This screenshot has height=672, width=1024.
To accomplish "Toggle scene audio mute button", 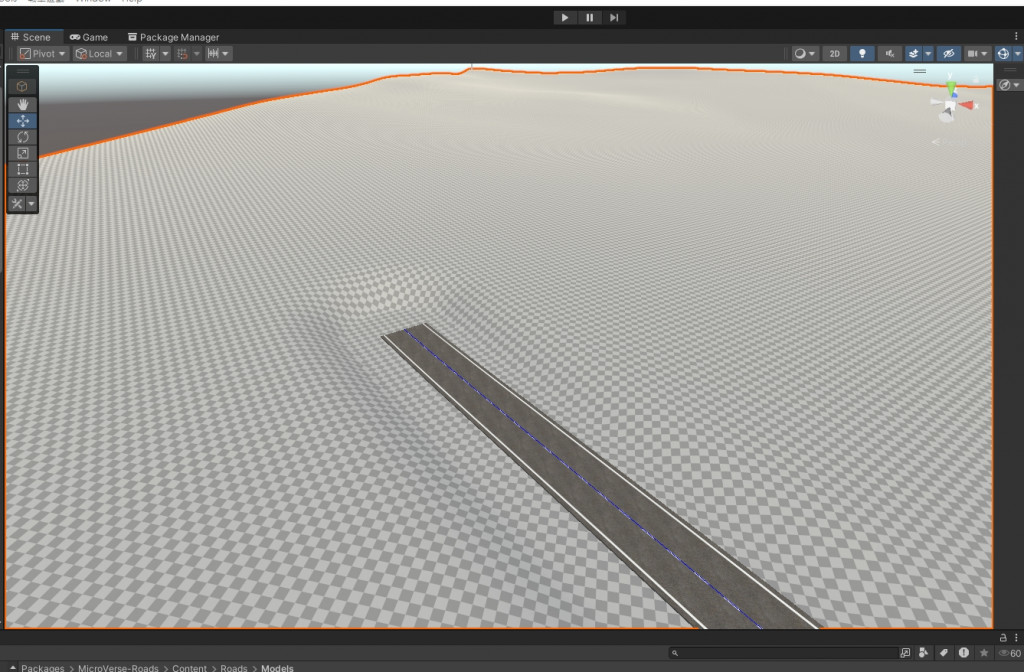I will [x=889, y=54].
